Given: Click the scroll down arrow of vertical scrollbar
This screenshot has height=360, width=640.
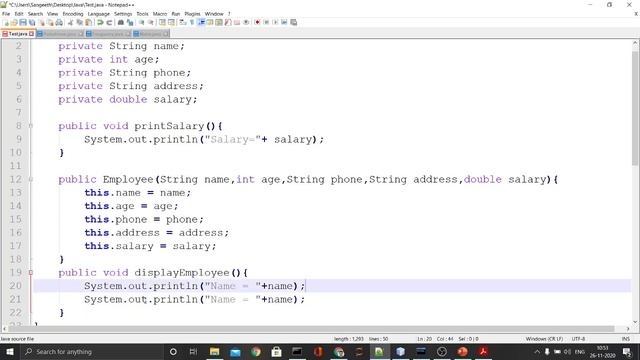Looking at the screenshot, I should (x=635, y=322).
